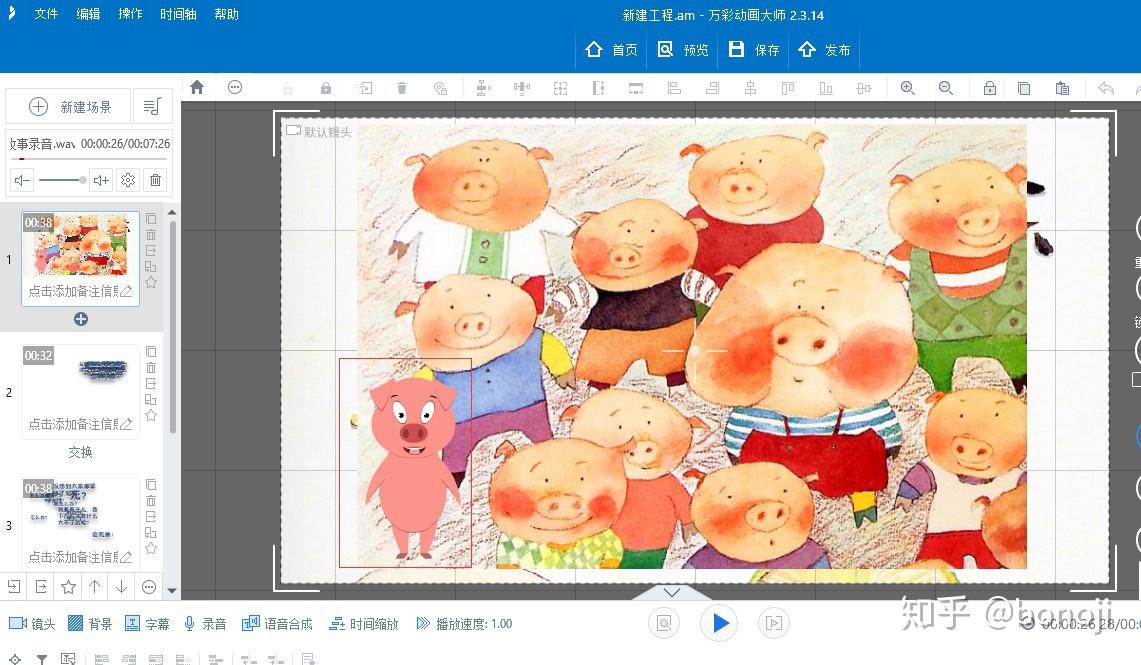
Task: Add a camera with 镜头
Action: (x=32, y=624)
